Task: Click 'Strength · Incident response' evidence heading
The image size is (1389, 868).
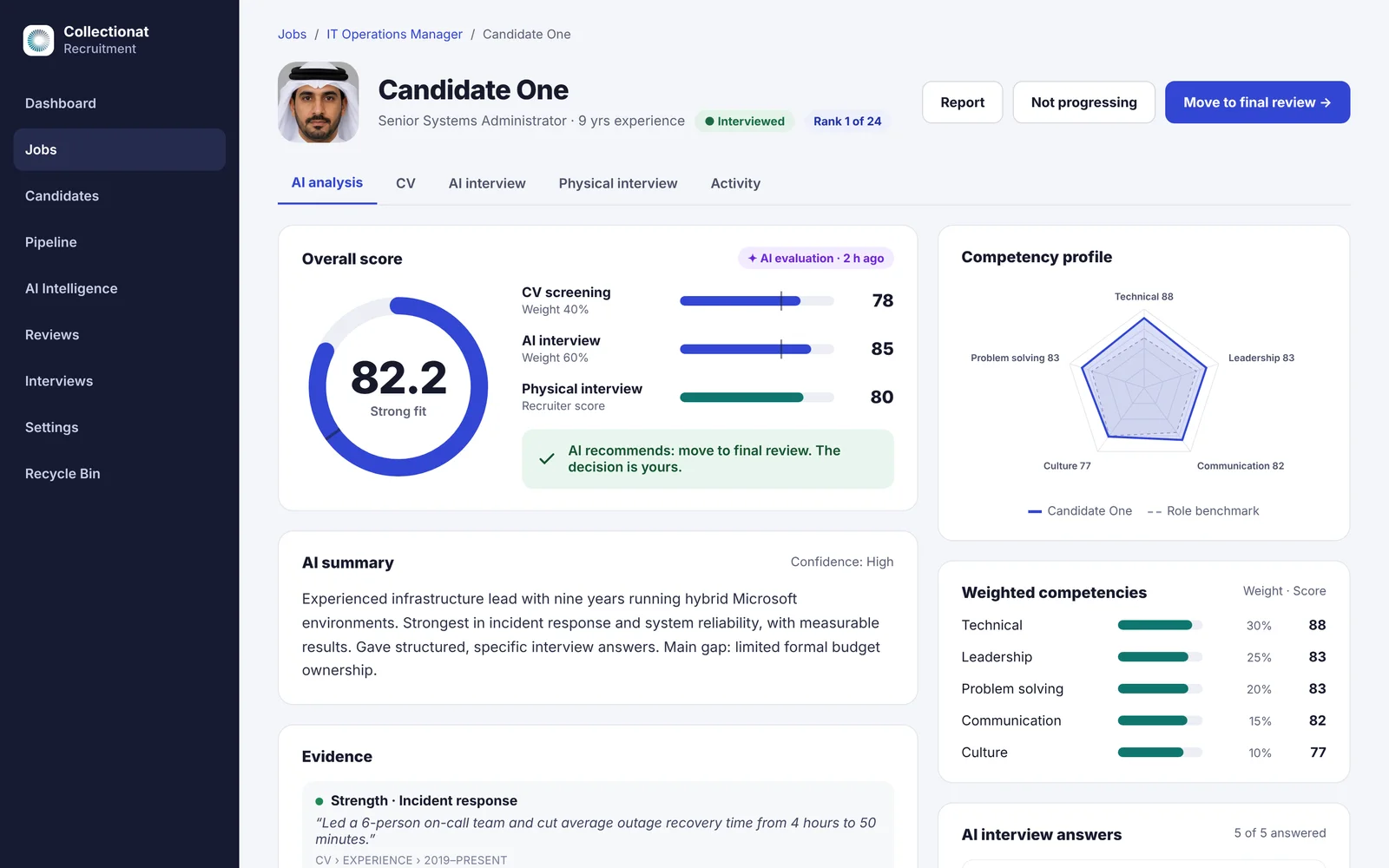Action: tap(424, 801)
